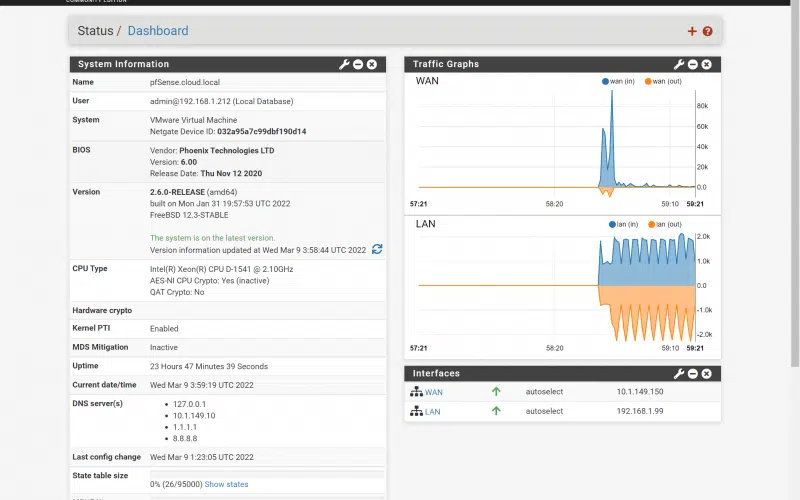Collapse the Interfaces widget

tap(693, 374)
